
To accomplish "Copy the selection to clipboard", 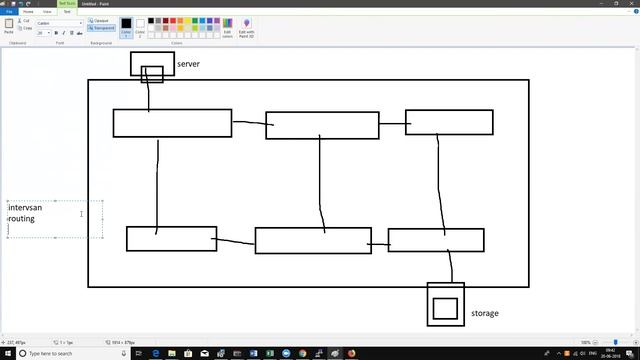I will coord(24,28).
